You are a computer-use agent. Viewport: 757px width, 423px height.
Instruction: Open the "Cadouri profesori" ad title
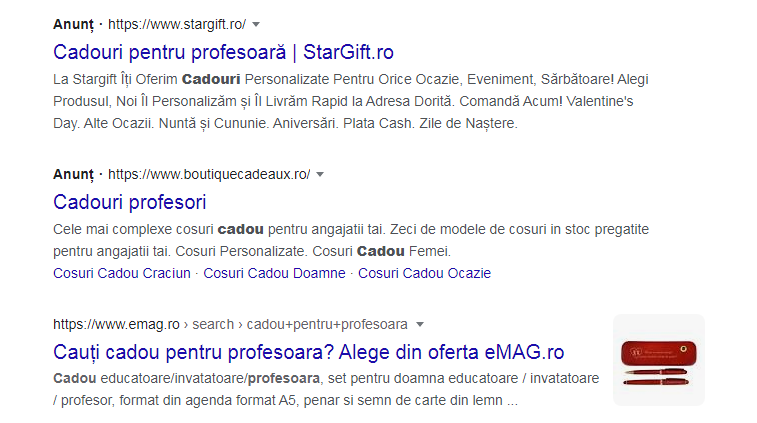click(129, 202)
